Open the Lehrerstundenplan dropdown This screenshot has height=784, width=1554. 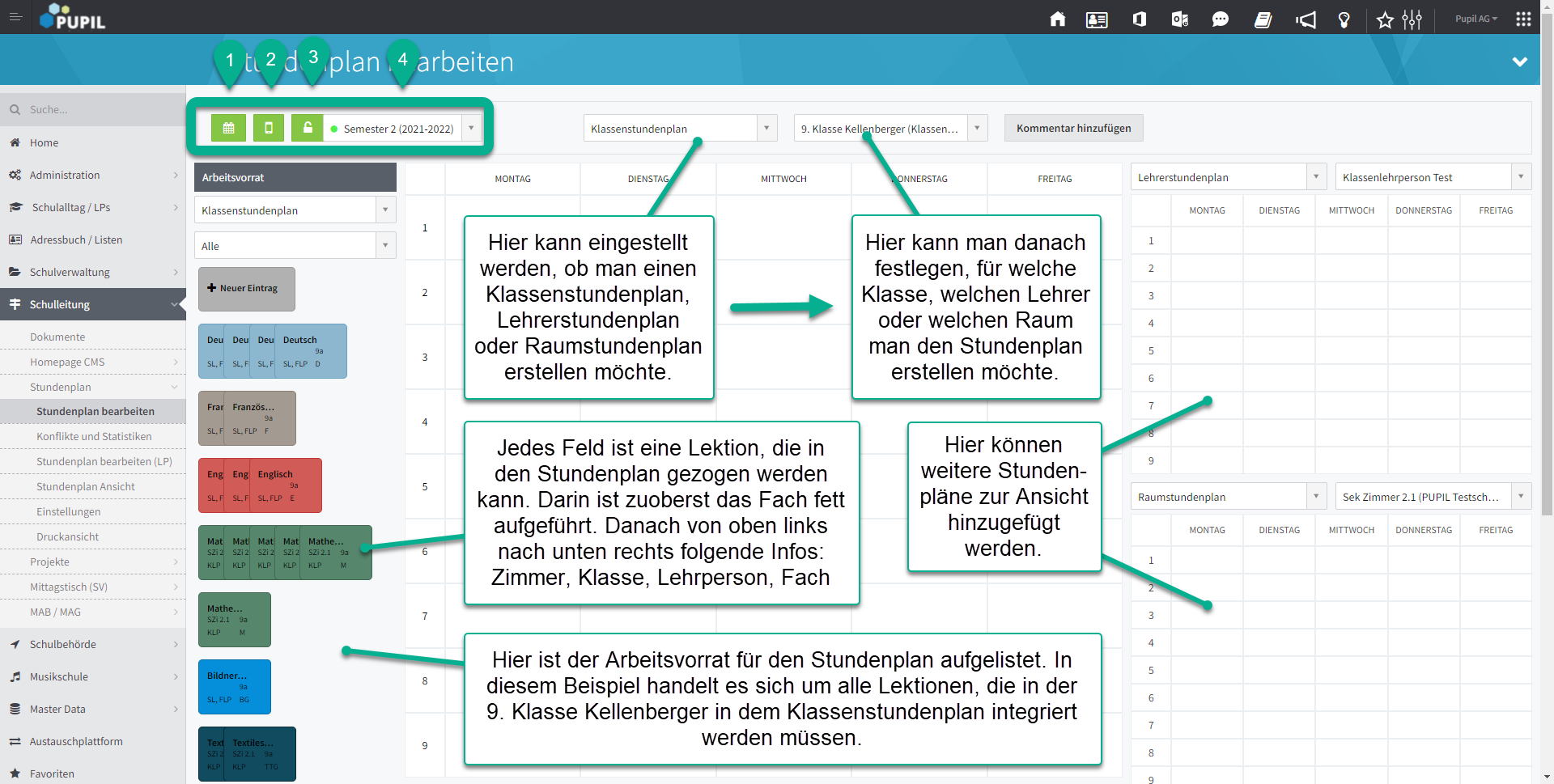(1228, 176)
